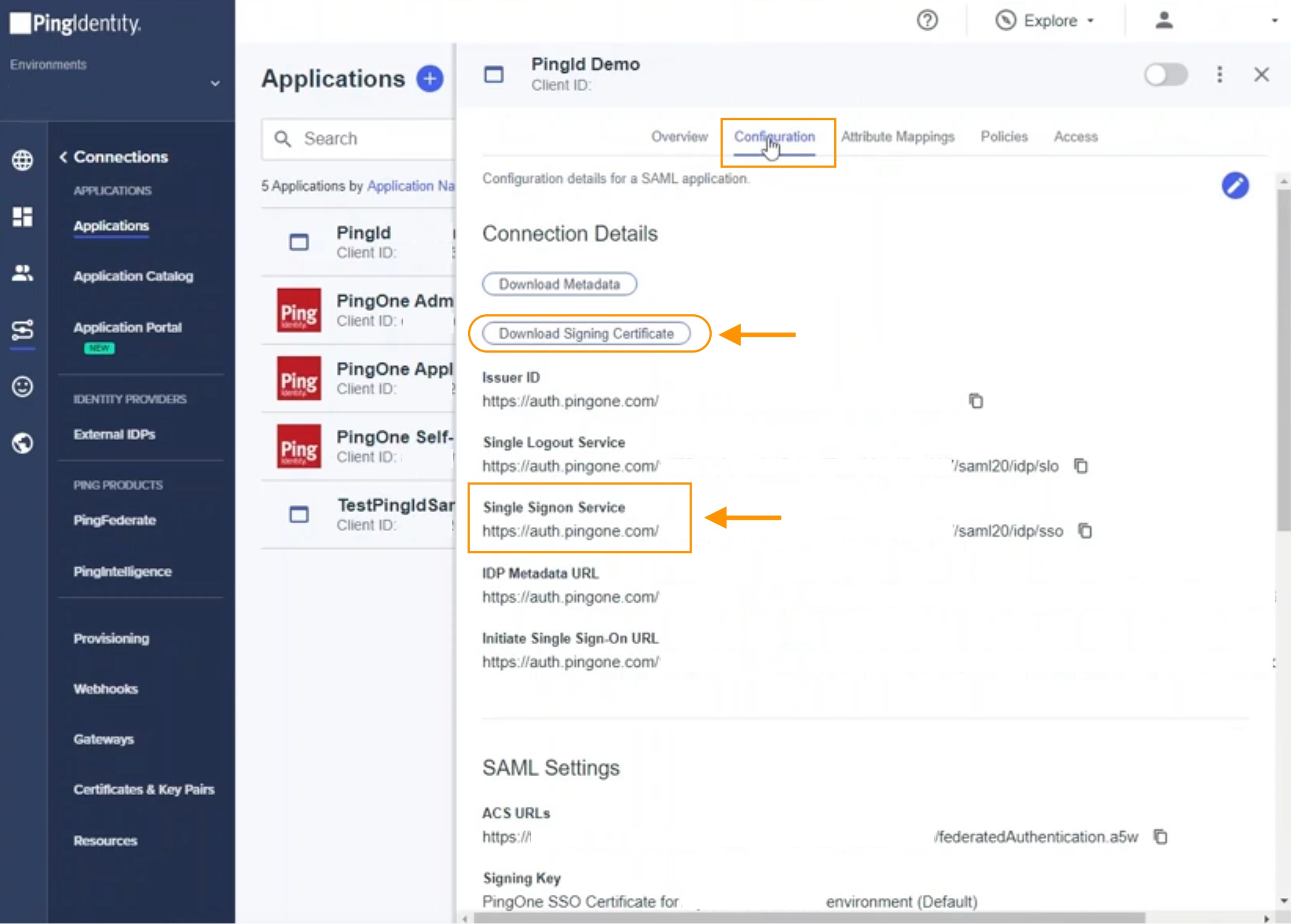Copy the Single Signon Service URL
This screenshot has width=1291, height=924.
coord(1085,531)
